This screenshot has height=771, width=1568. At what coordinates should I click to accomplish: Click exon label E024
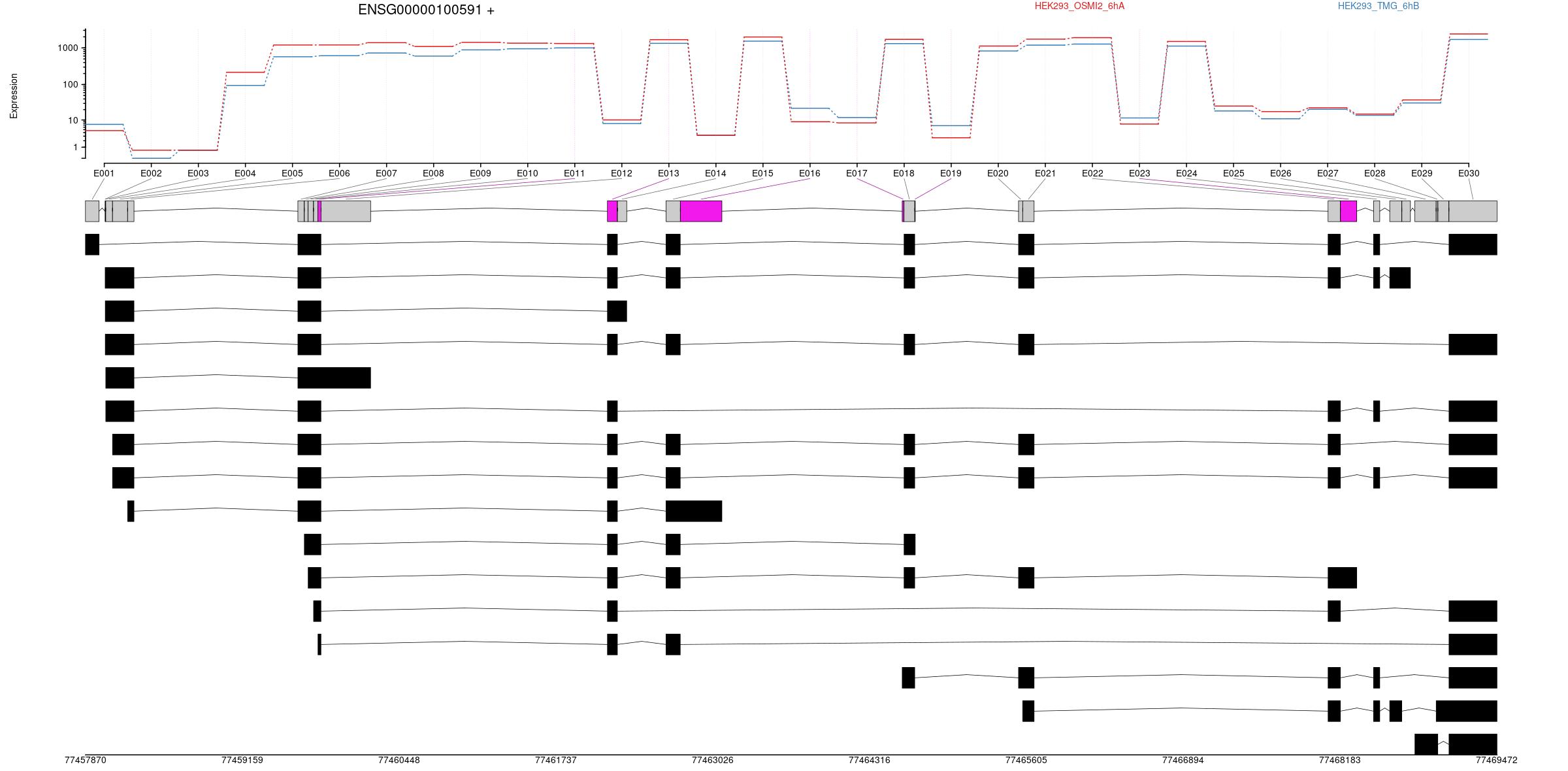point(1186,173)
